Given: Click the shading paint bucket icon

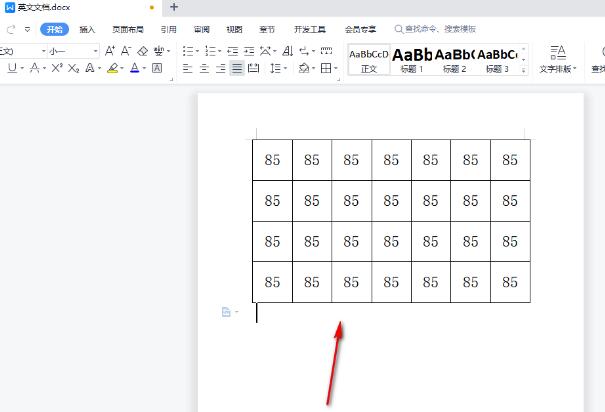Looking at the screenshot, I should (304, 69).
